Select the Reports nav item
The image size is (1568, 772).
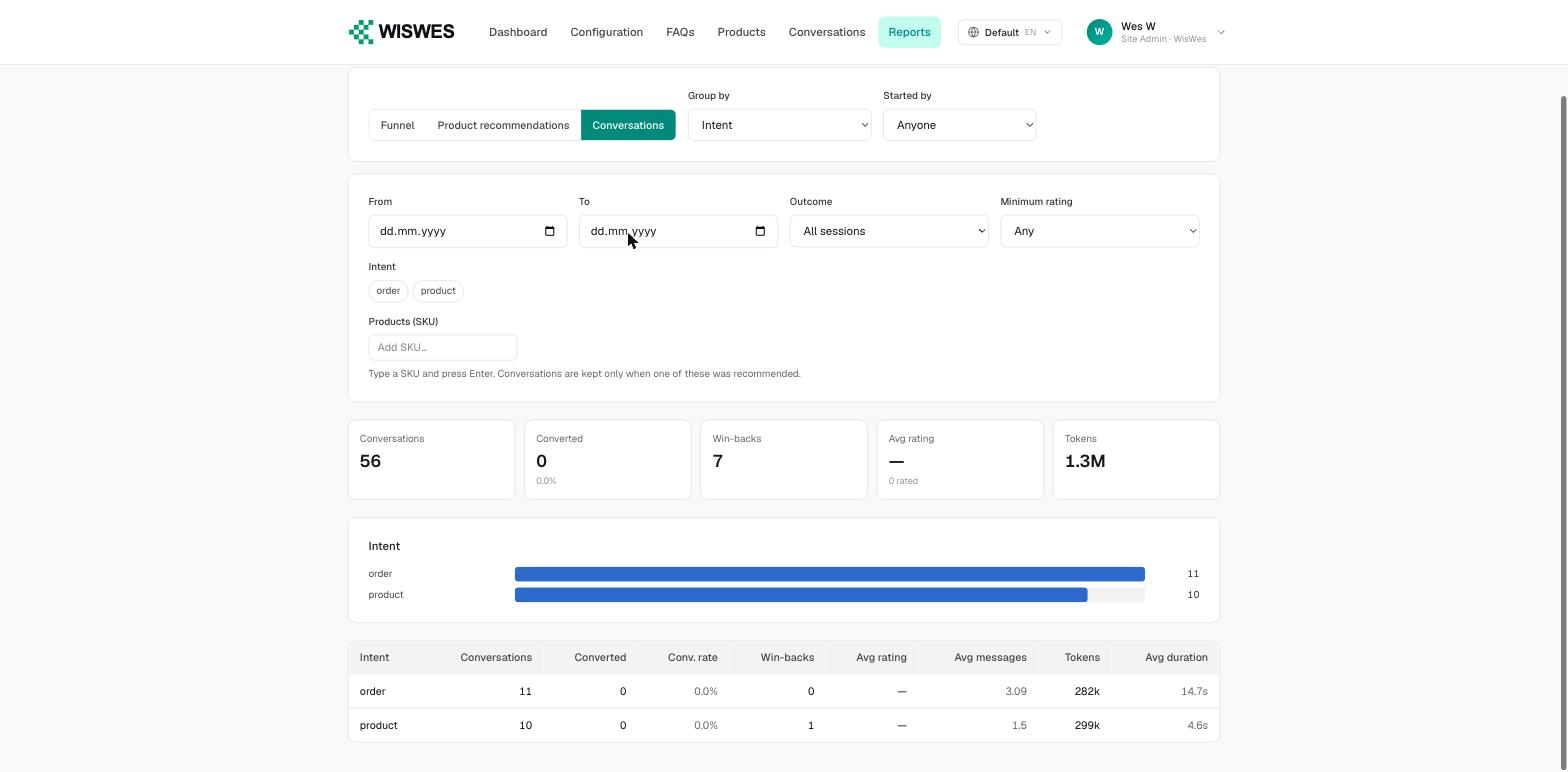click(909, 32)
